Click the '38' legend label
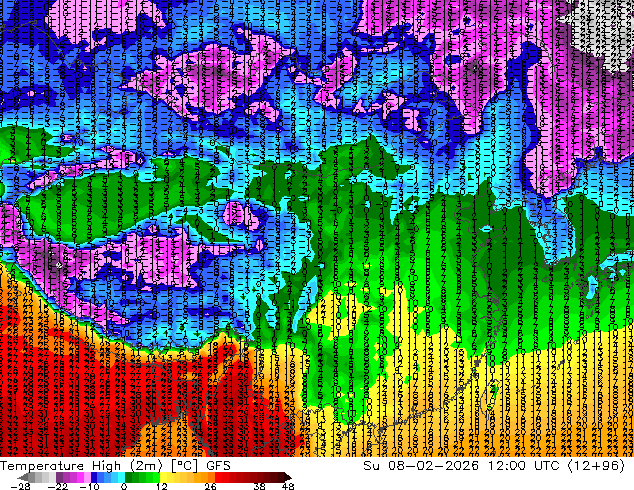Screen dimensions: 634x490 (x=259, y=486)
